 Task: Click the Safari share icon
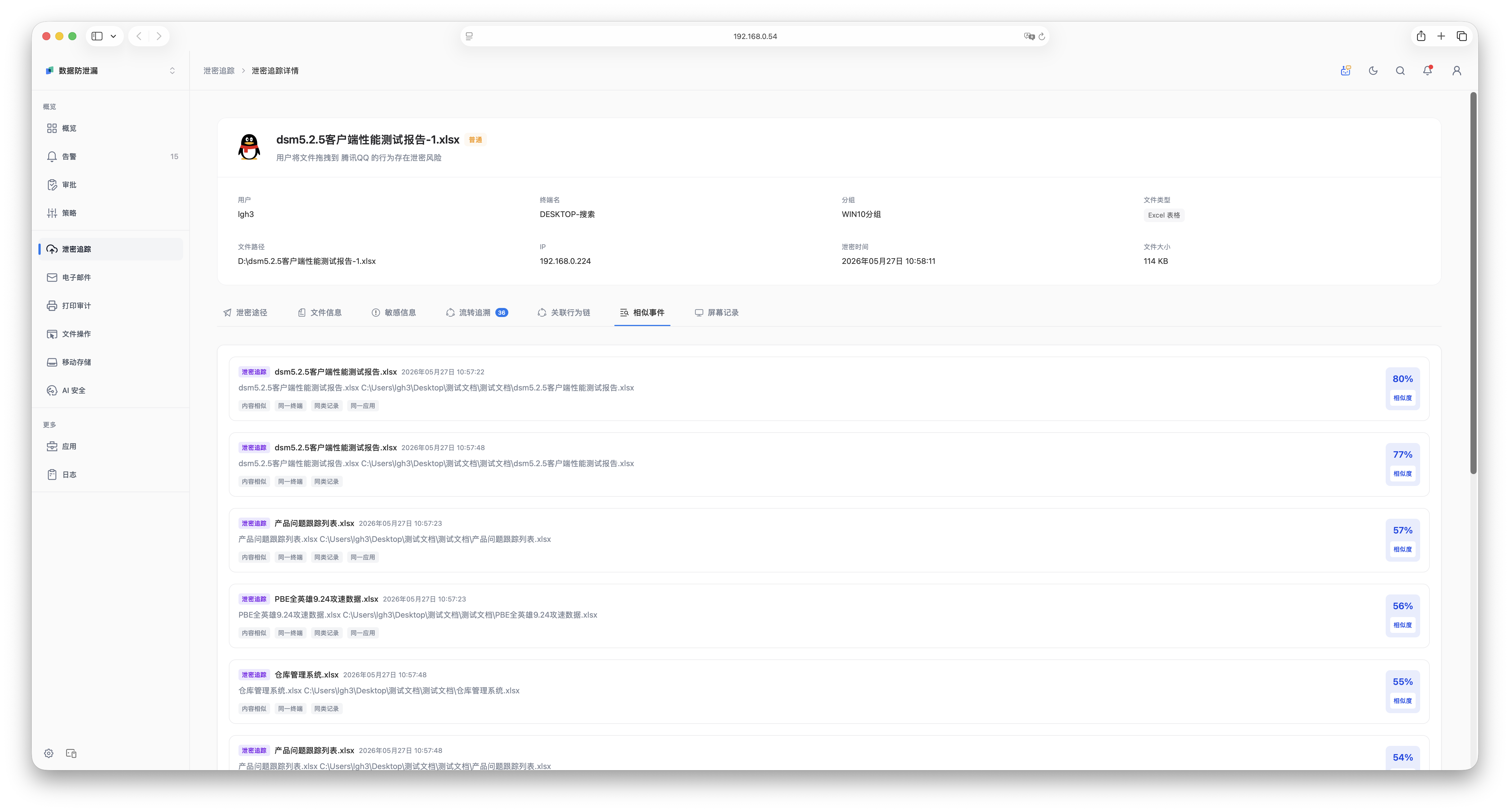(1421, 36)
